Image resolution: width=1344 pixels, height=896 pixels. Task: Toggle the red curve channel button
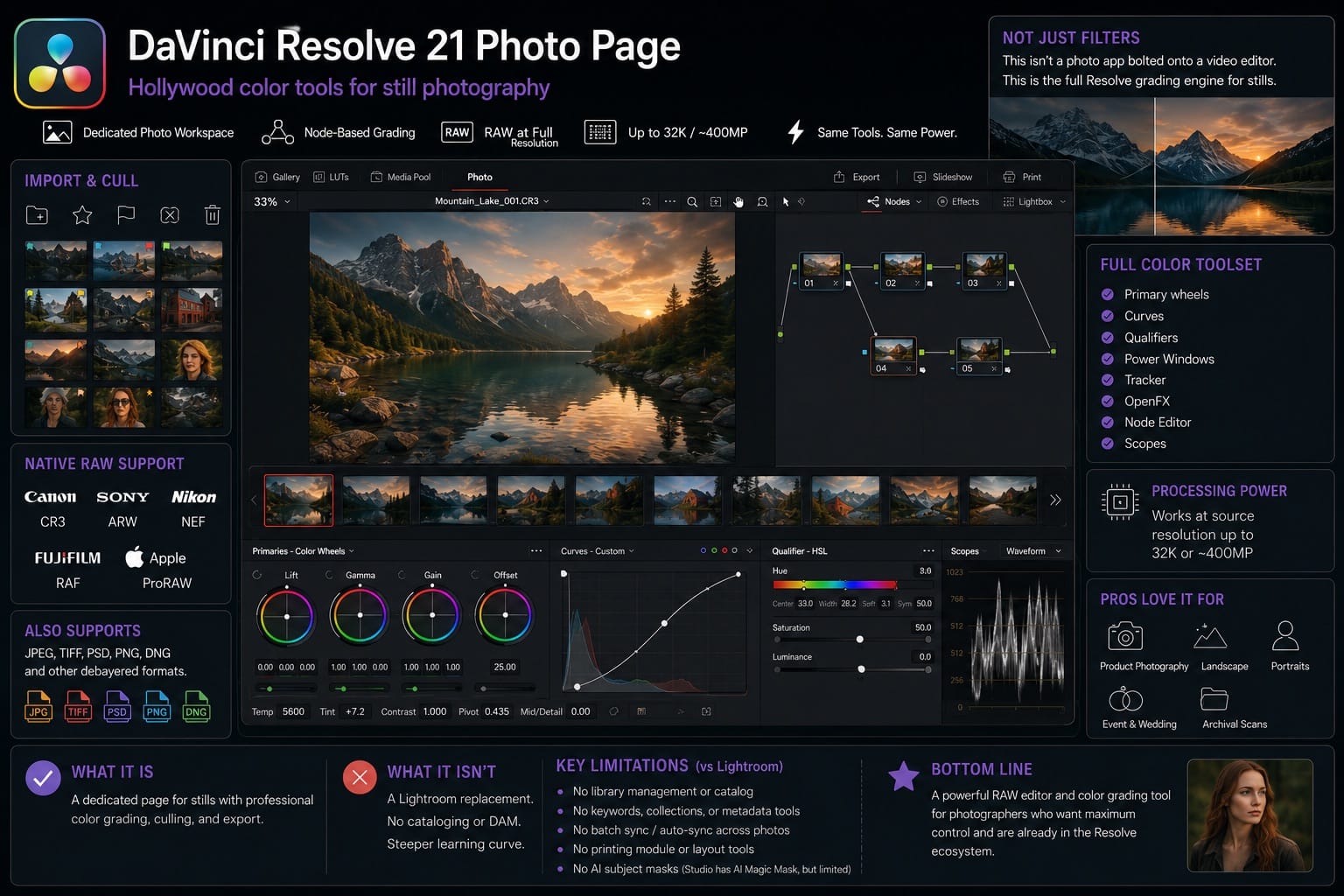724,551
